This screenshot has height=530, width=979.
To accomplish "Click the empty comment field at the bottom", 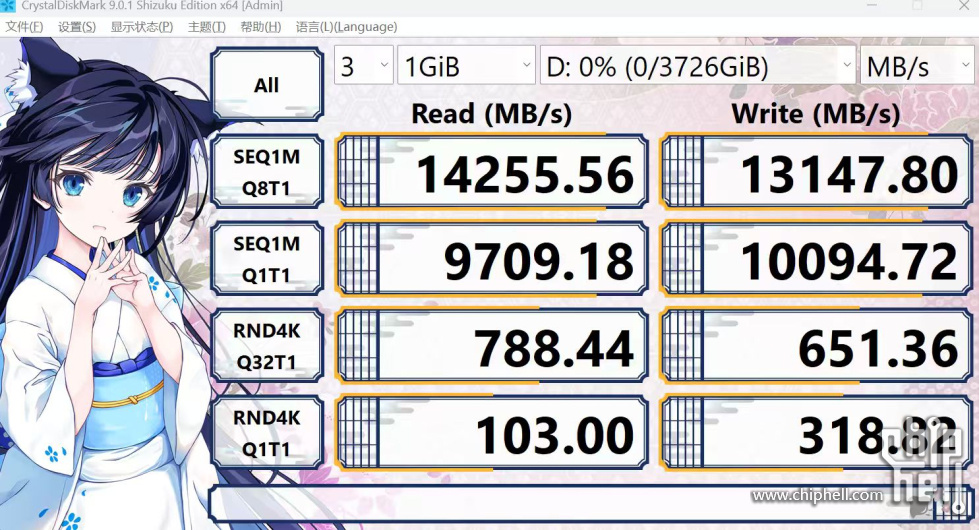I will coord(480,503).
